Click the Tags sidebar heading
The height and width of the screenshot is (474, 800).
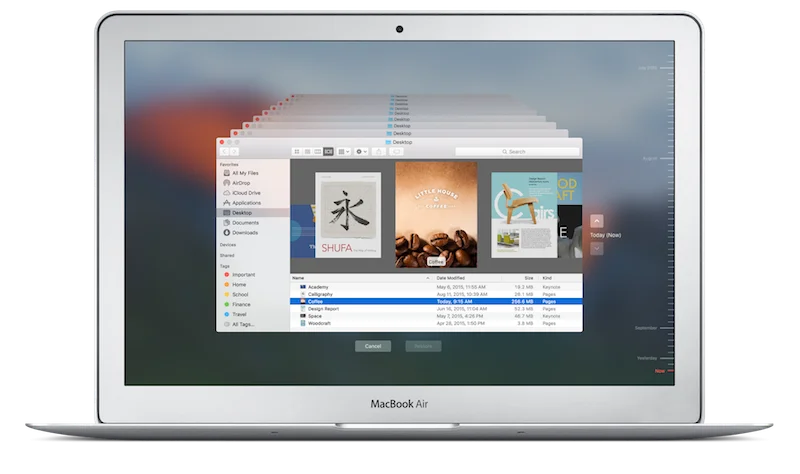[x=224, y=266]
